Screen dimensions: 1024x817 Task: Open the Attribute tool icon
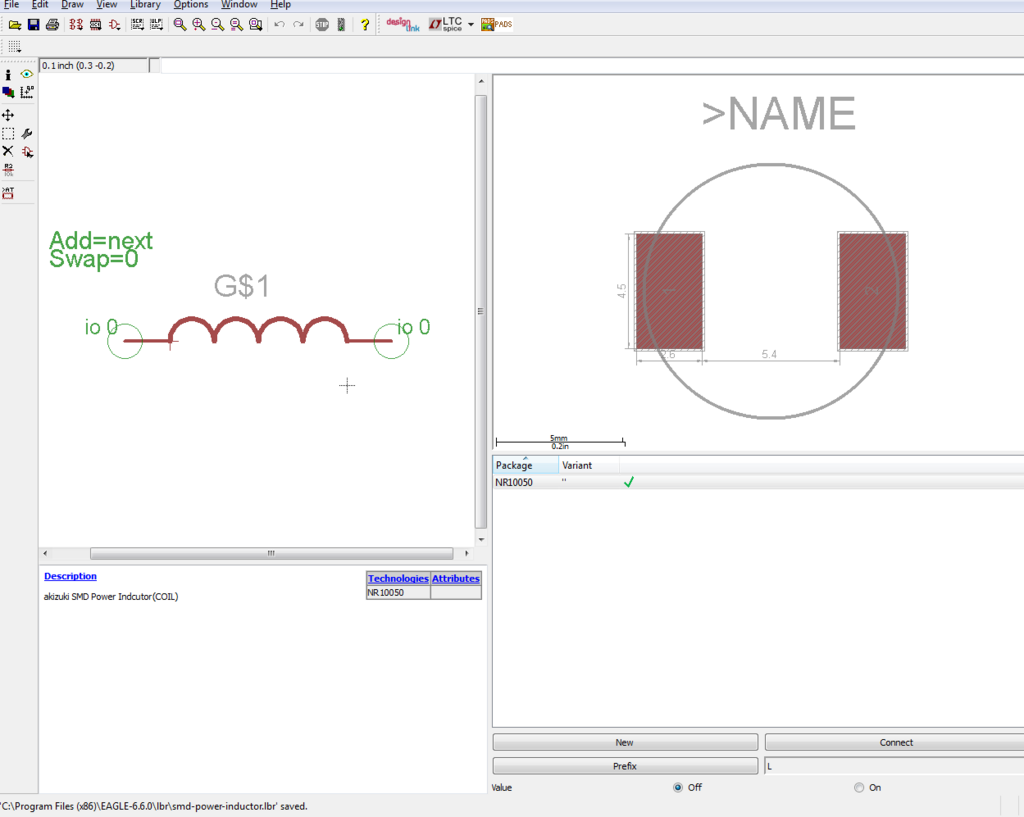pyautogui.click(x=8, y=193)
